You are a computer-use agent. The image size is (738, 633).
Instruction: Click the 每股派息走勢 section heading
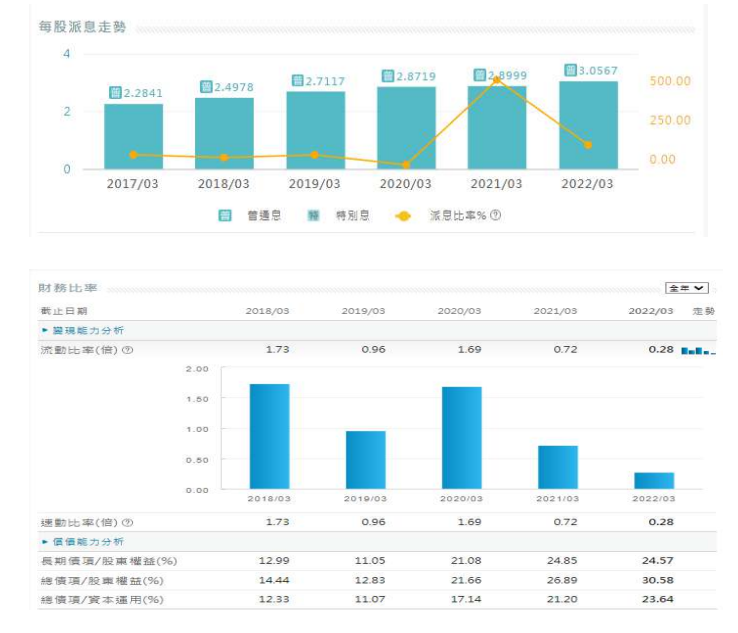[x=82, y=27]
